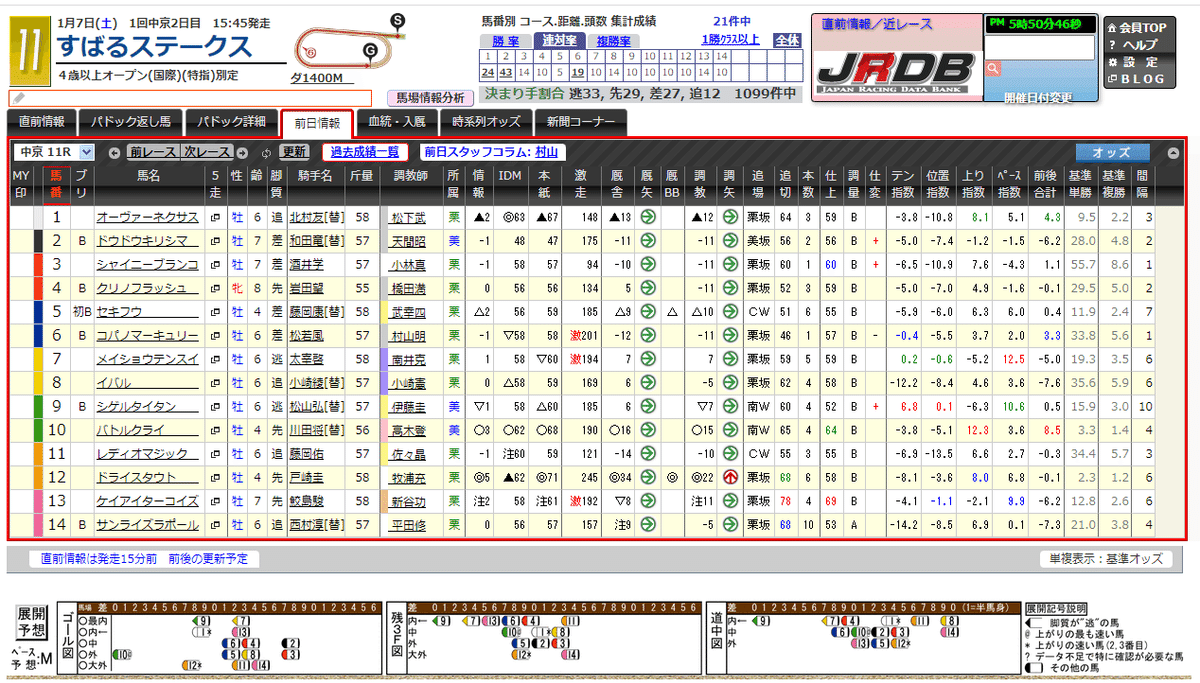Screen dimensions: 1200x683
Task: Click the right arrow after 次レース
Action: pyautogui.click(x=242, y=153)
